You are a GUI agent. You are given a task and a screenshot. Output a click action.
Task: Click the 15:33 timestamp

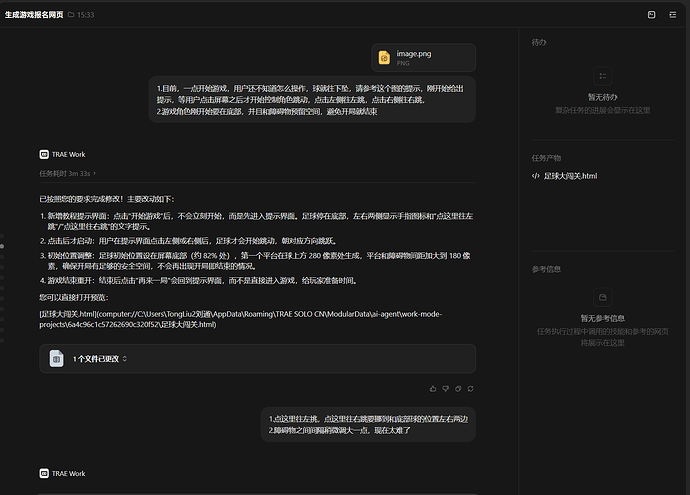click(86, 15)
